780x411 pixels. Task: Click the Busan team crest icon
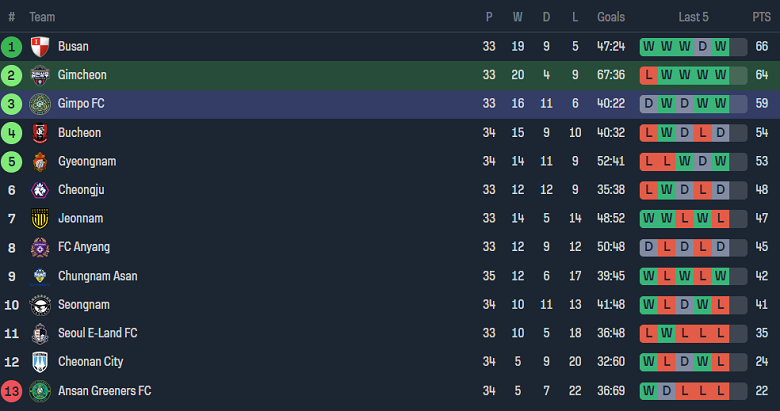tap(40, 46)
